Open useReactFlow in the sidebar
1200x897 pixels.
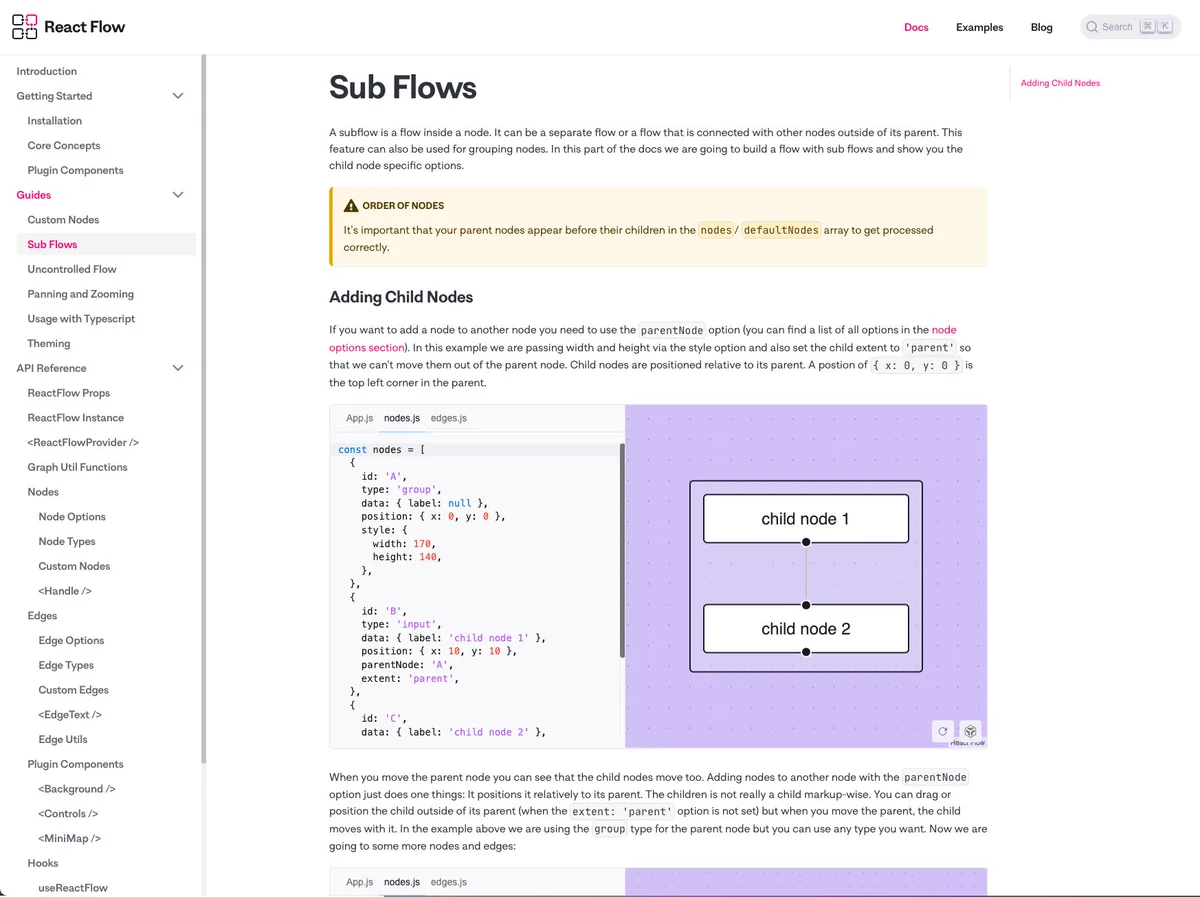pos(73,888)
